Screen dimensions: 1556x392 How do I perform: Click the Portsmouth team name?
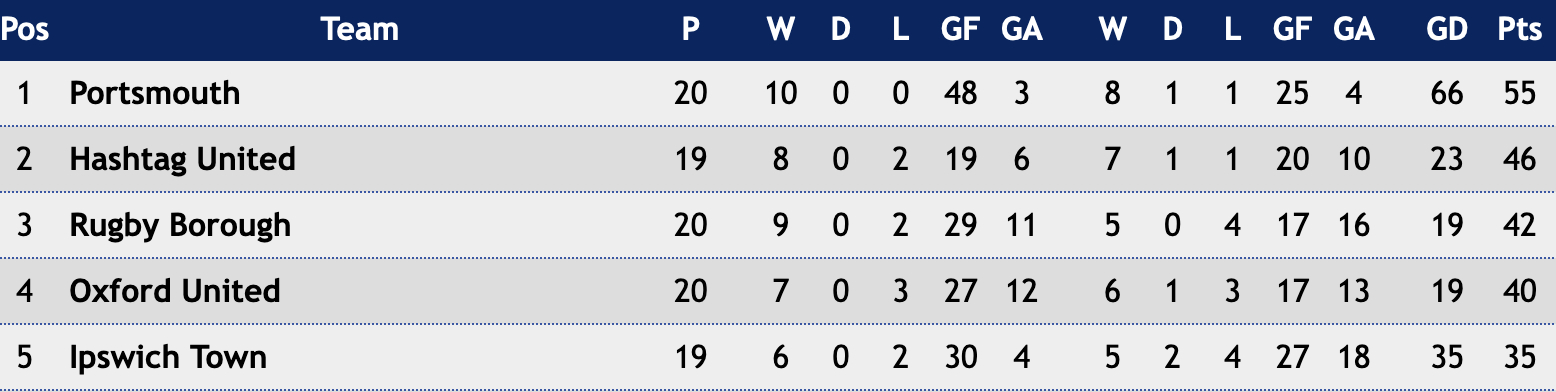[x=155, y=93]
